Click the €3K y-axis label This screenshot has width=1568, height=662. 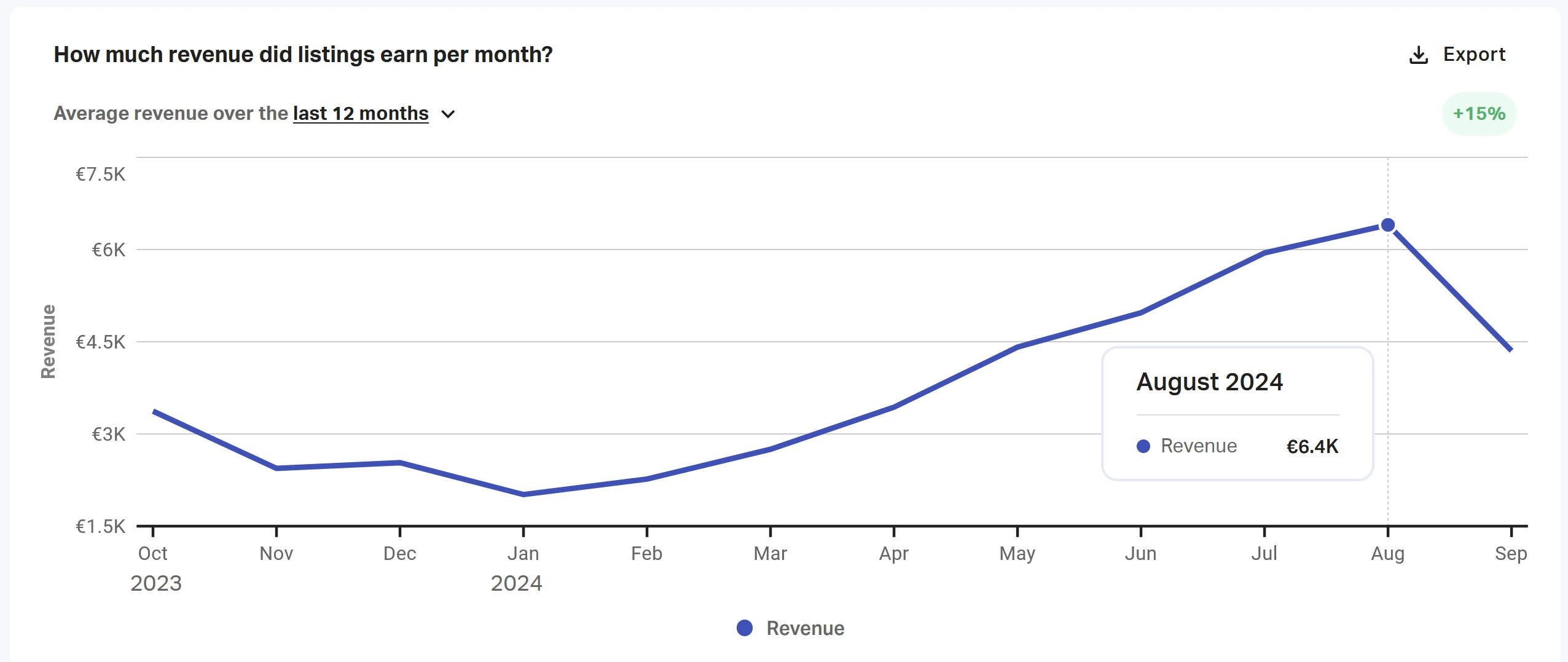pos(109,434)
